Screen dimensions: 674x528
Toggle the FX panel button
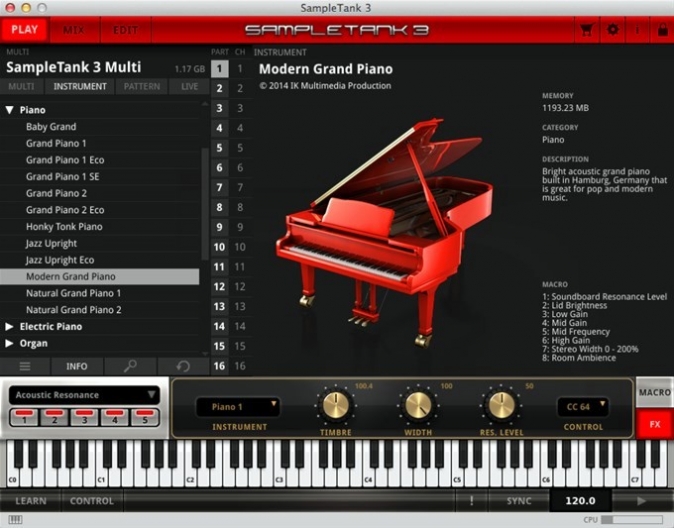pos(655,424)
